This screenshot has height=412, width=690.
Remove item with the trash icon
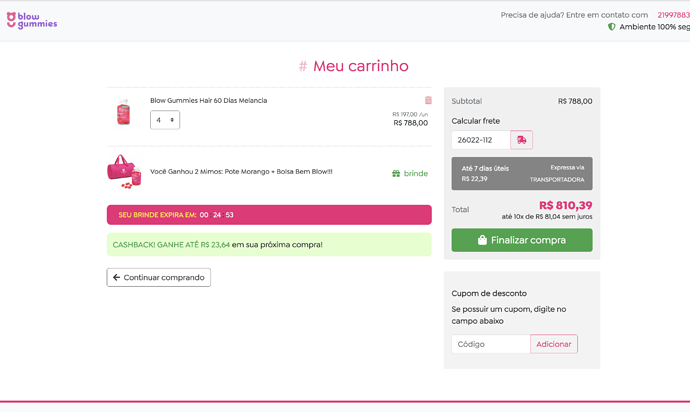click(428, 100)
